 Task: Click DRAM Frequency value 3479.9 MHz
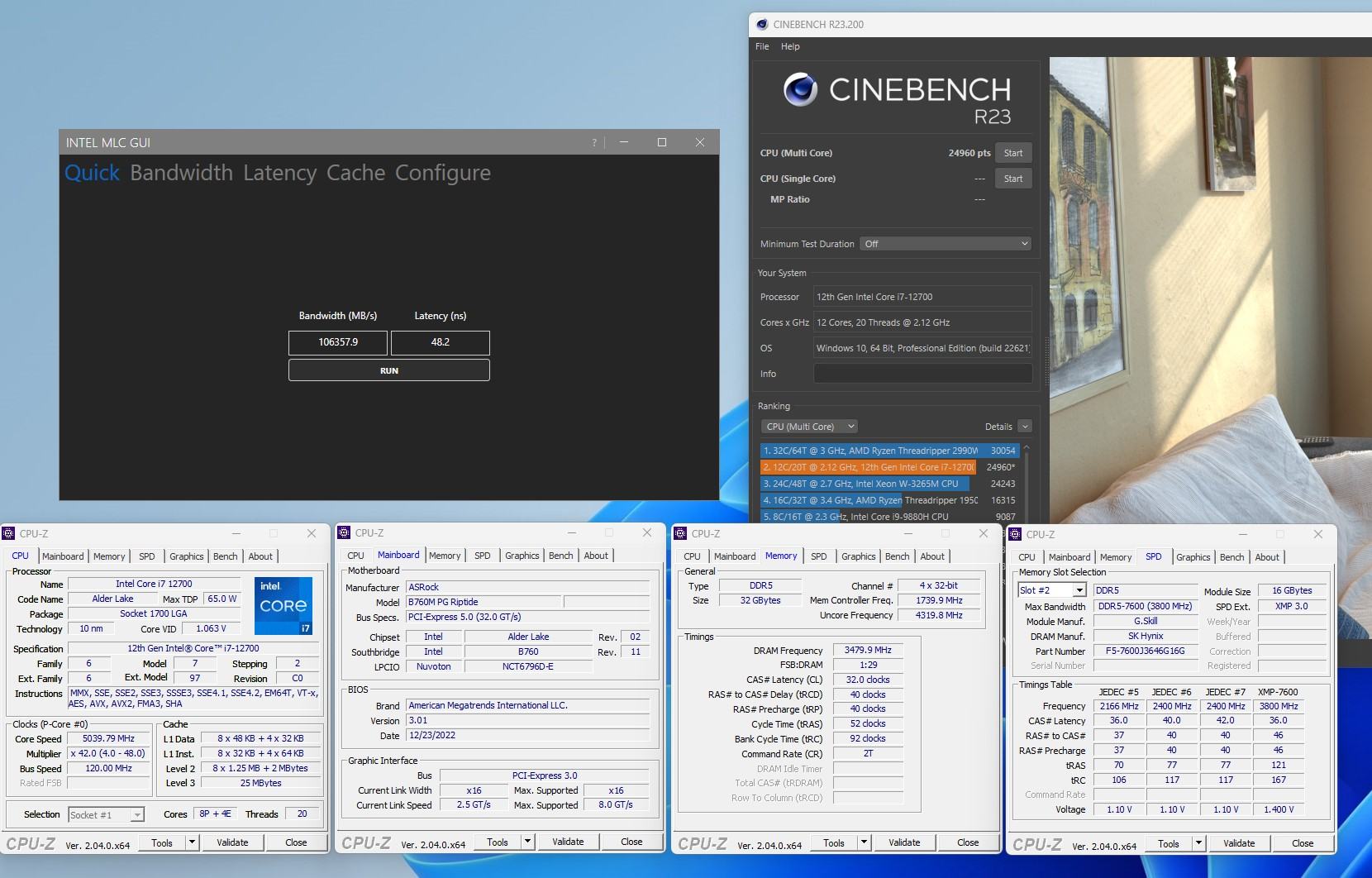coord(868,651)
